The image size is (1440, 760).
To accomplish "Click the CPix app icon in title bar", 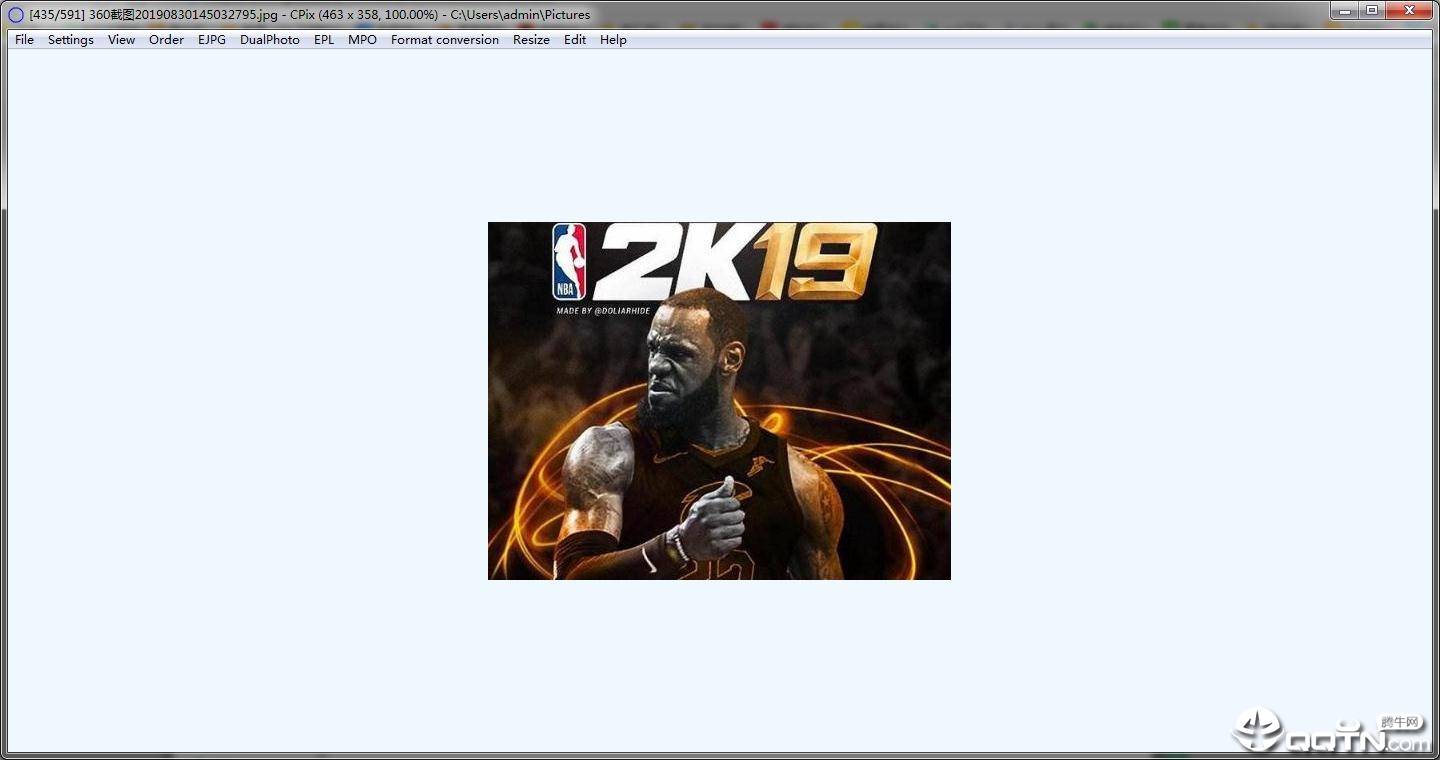I will click(16, 15).
